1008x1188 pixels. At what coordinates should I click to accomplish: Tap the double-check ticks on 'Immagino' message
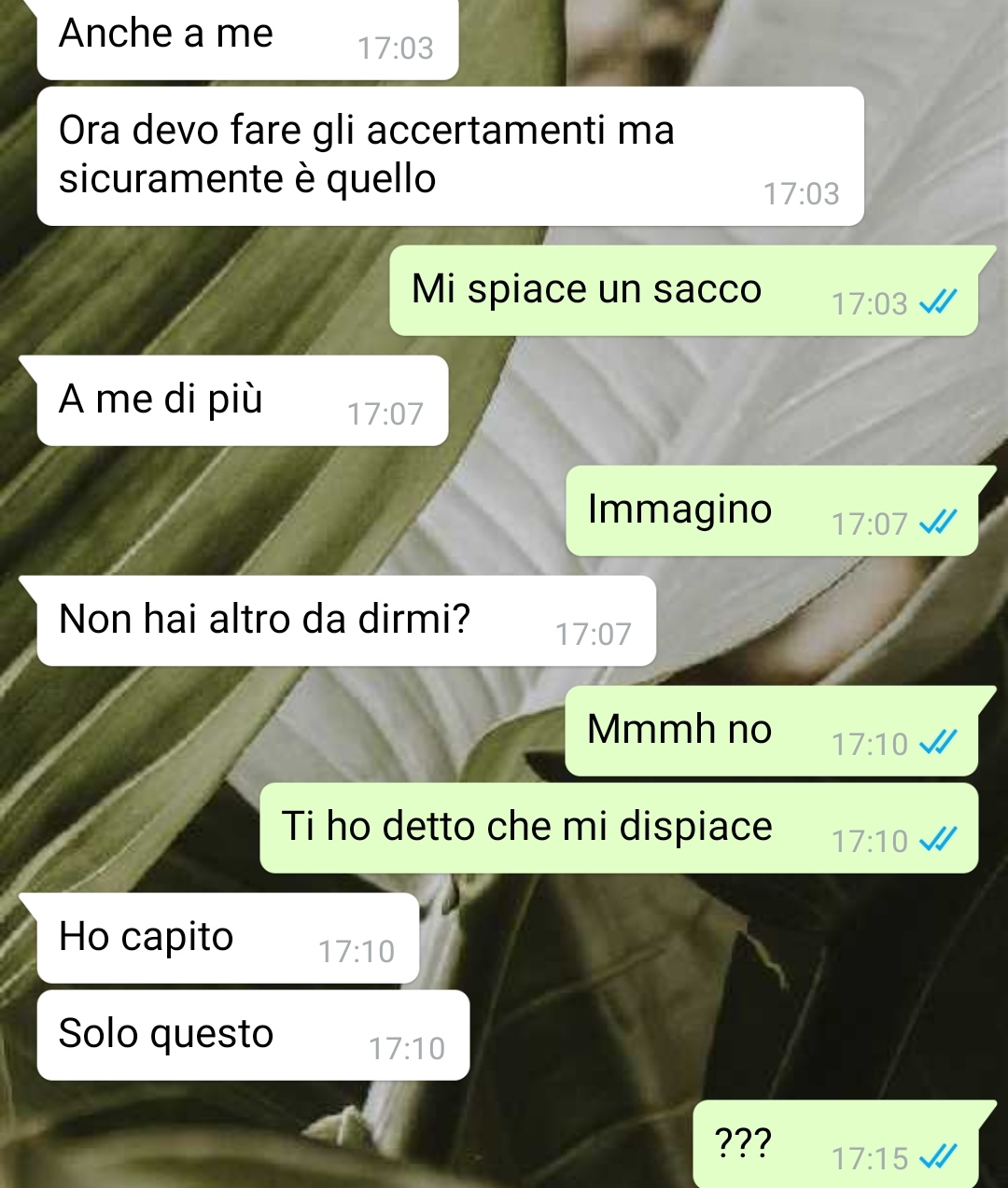pos(938,523)
